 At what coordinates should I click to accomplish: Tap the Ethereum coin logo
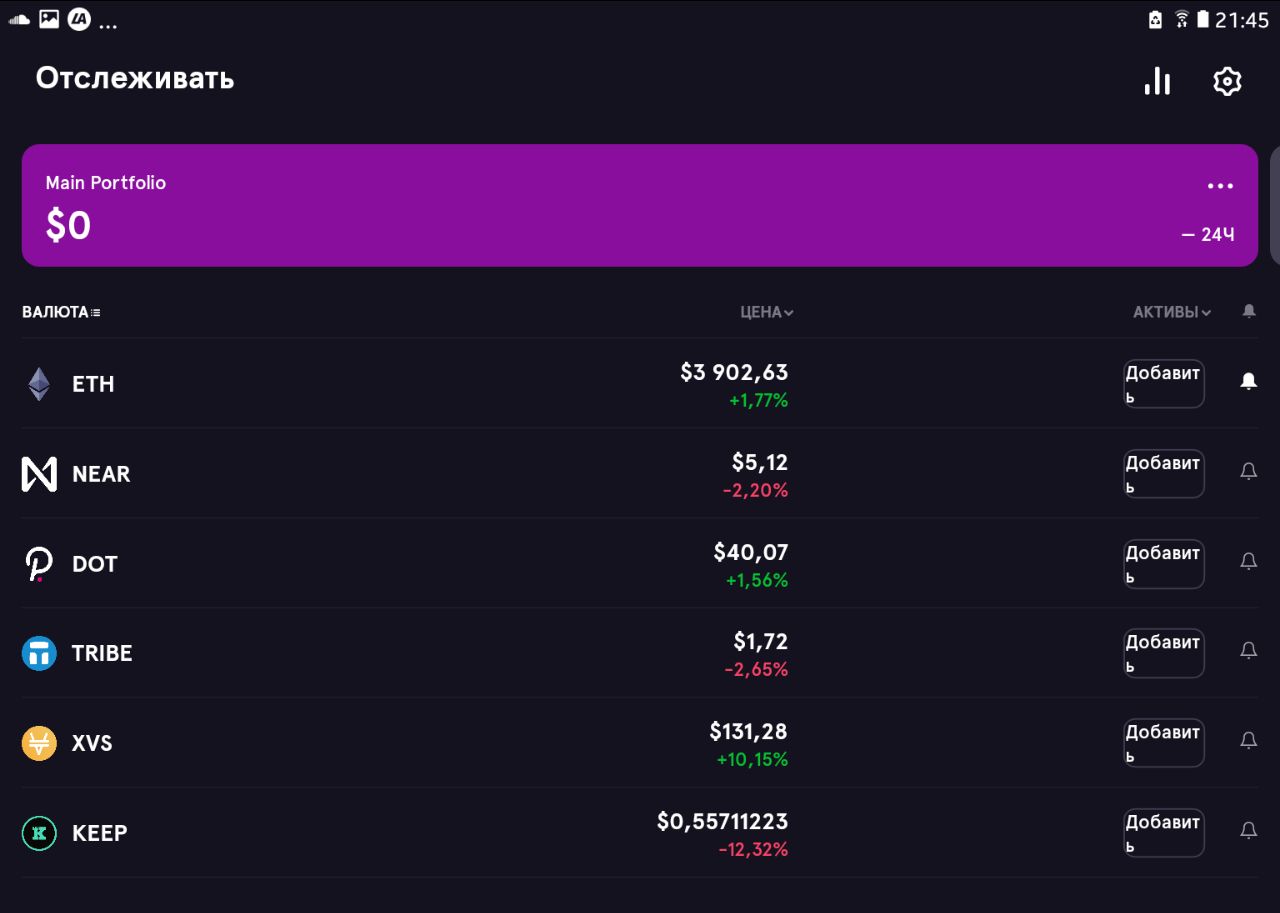point(39,384)
